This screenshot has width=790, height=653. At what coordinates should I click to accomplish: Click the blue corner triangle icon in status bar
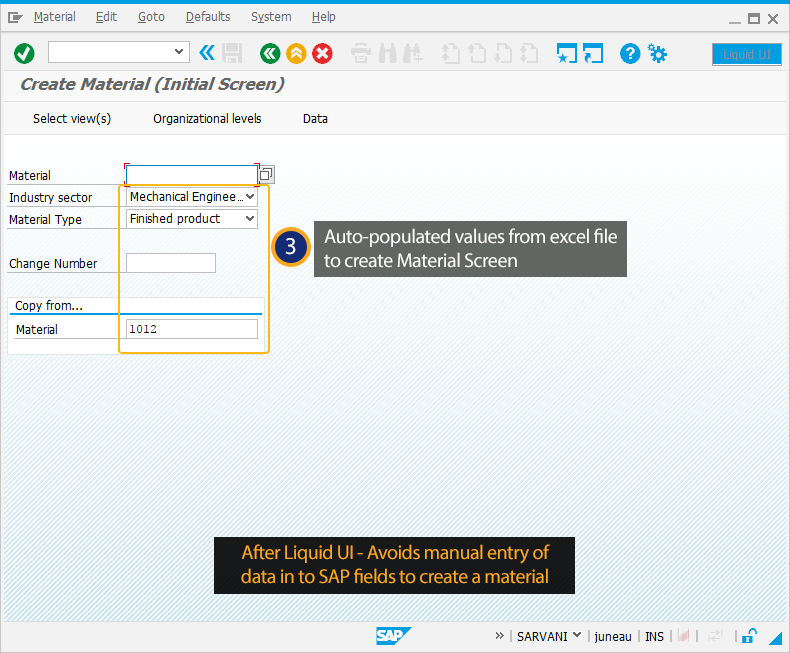775,638
